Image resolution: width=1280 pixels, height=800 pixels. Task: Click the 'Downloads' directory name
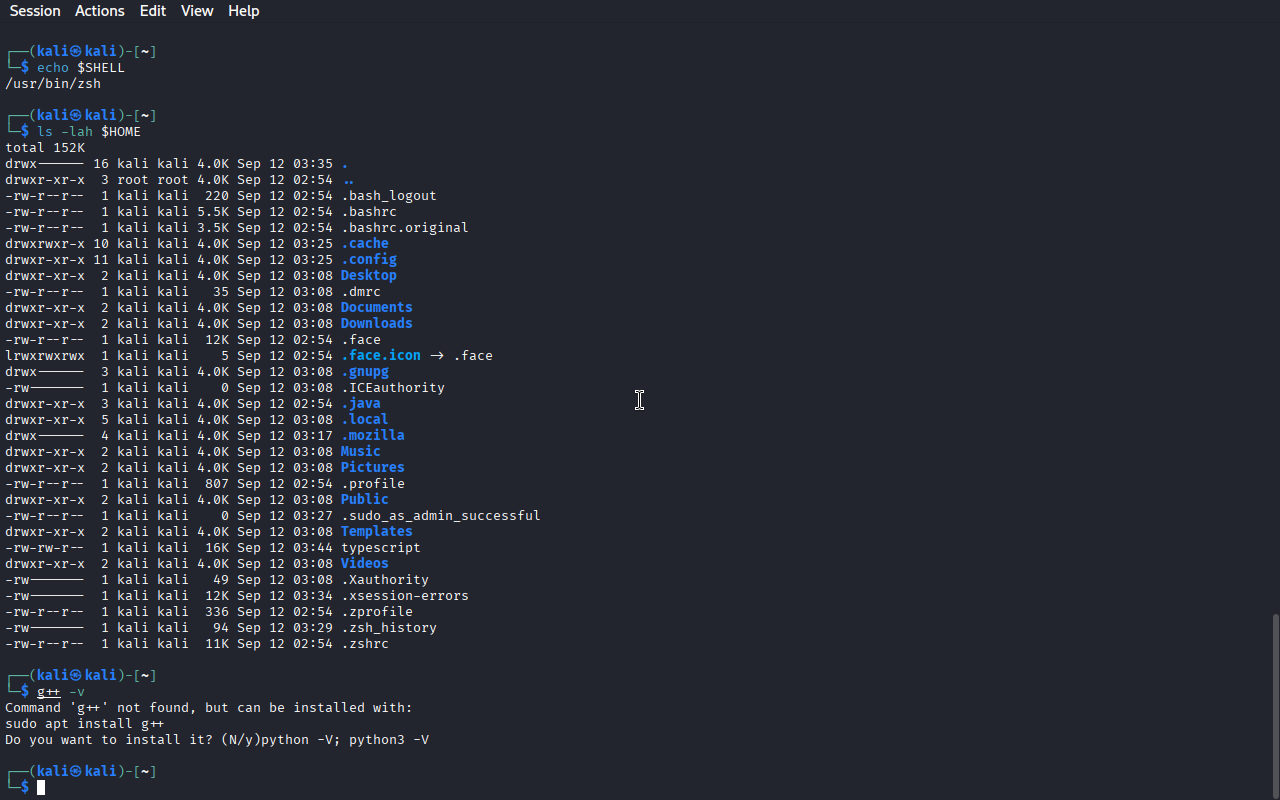click(377, 324)
